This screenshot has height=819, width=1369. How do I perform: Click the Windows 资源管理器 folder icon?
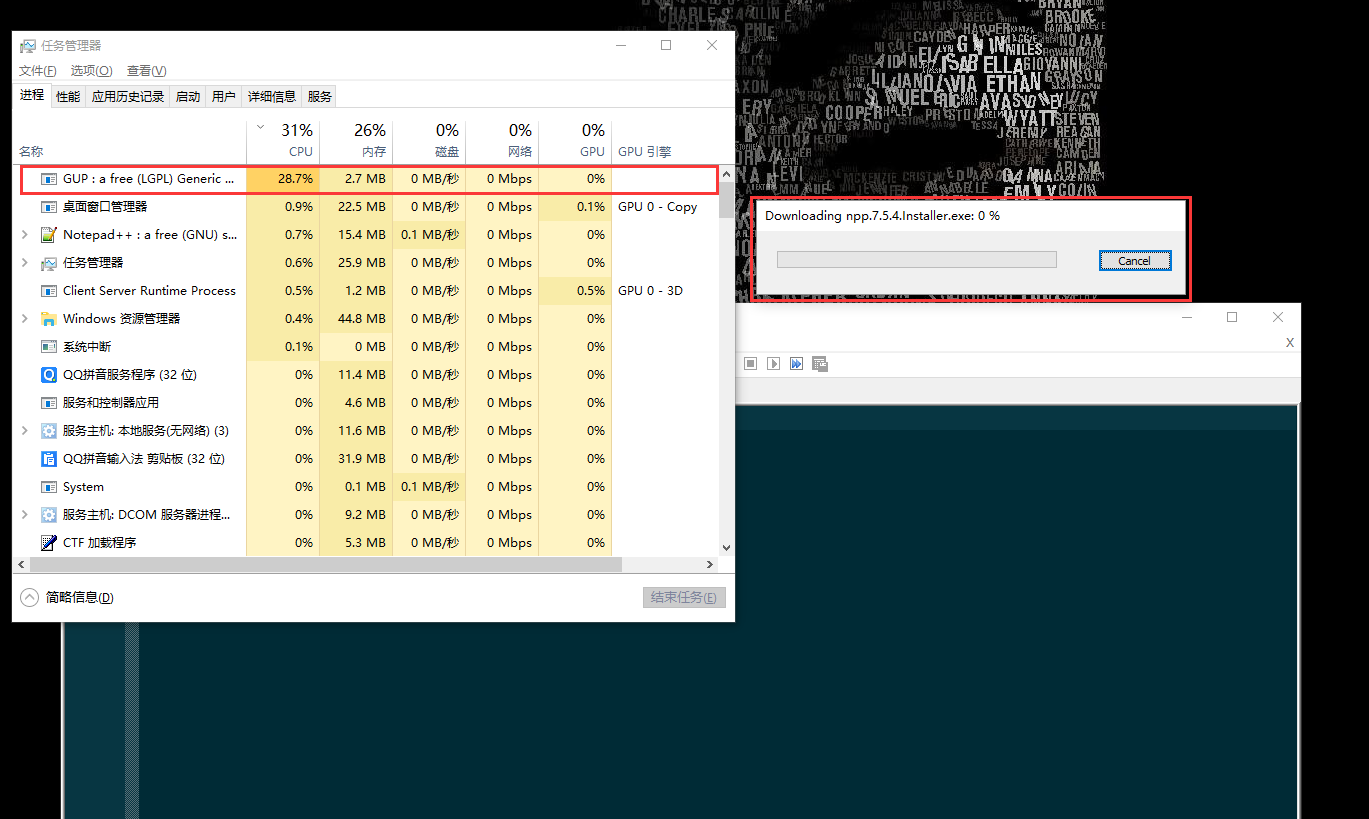tap(48, 319)
